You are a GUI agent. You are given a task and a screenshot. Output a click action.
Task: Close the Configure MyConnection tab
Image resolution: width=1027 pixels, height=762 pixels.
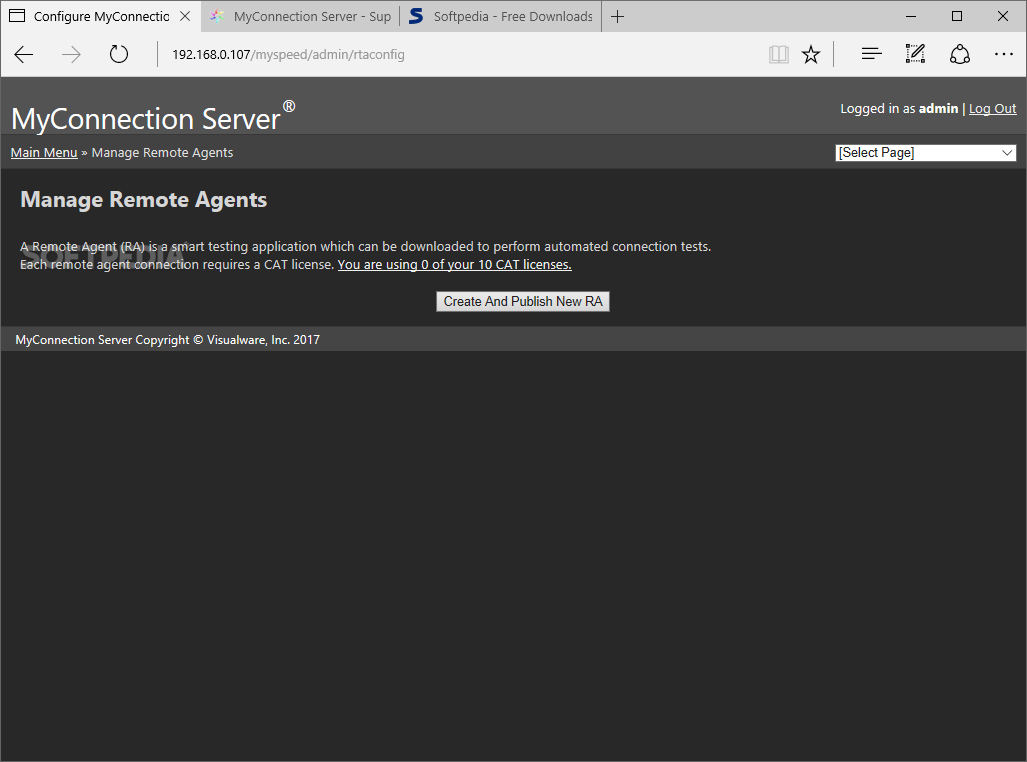click(x=185, y=16)
